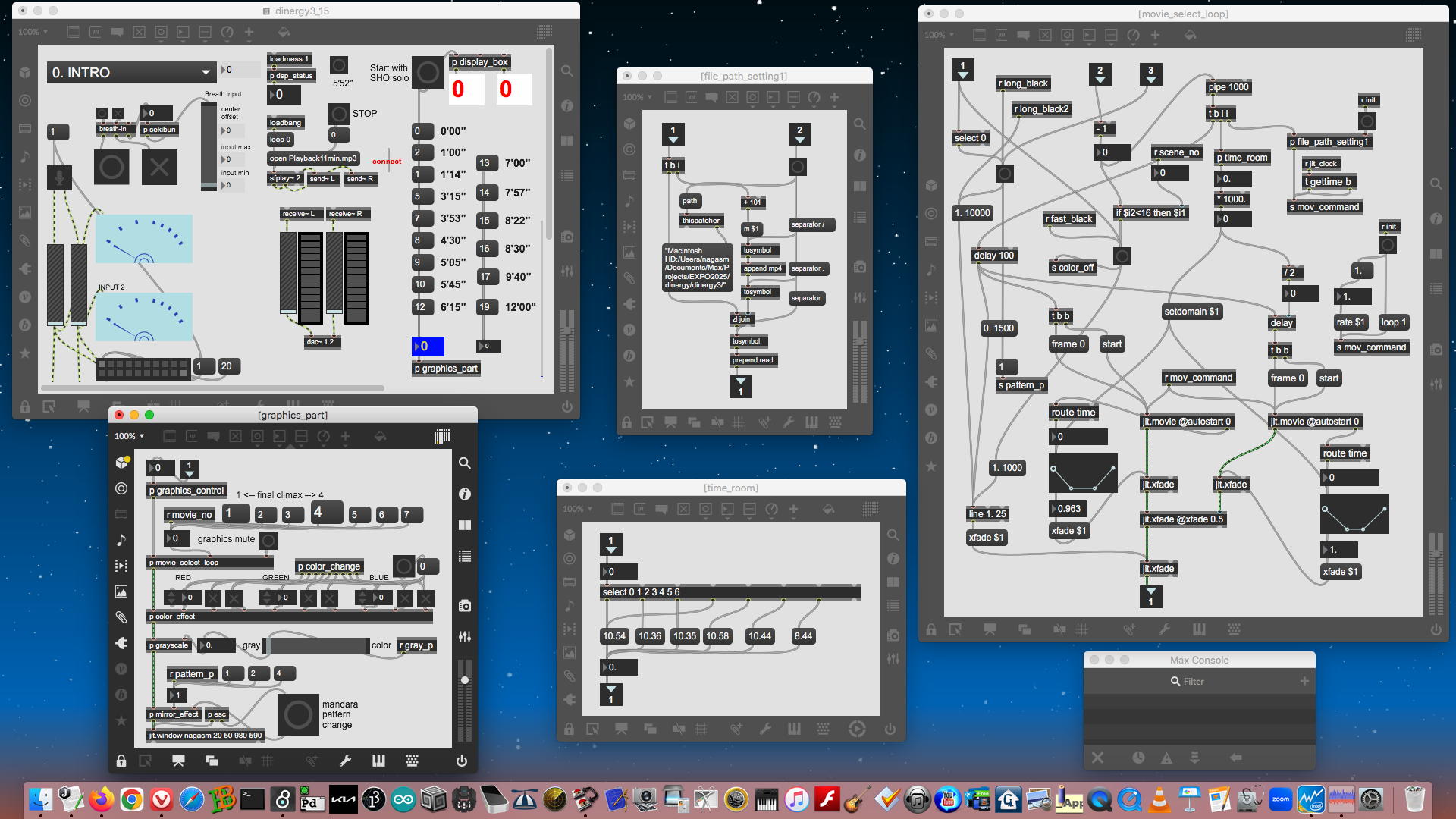Open Snapshots camera icon in graphics_part sidebar
This screenshot has width=1456, height=819.
tap(465, 606)
